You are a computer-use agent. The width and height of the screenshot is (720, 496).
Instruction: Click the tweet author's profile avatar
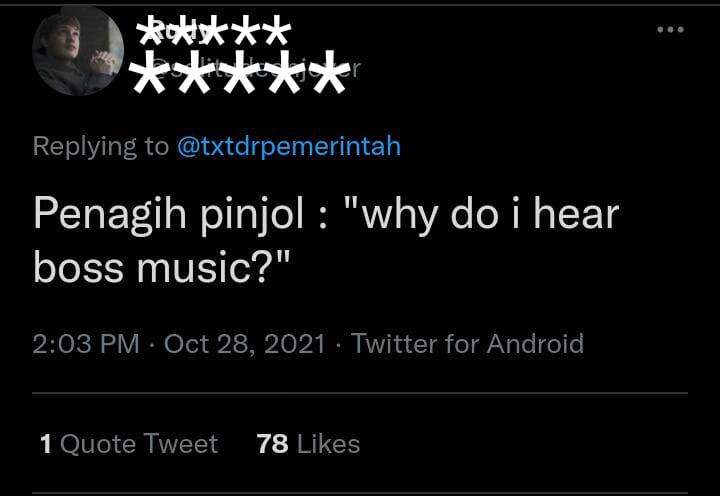point(78,50)
